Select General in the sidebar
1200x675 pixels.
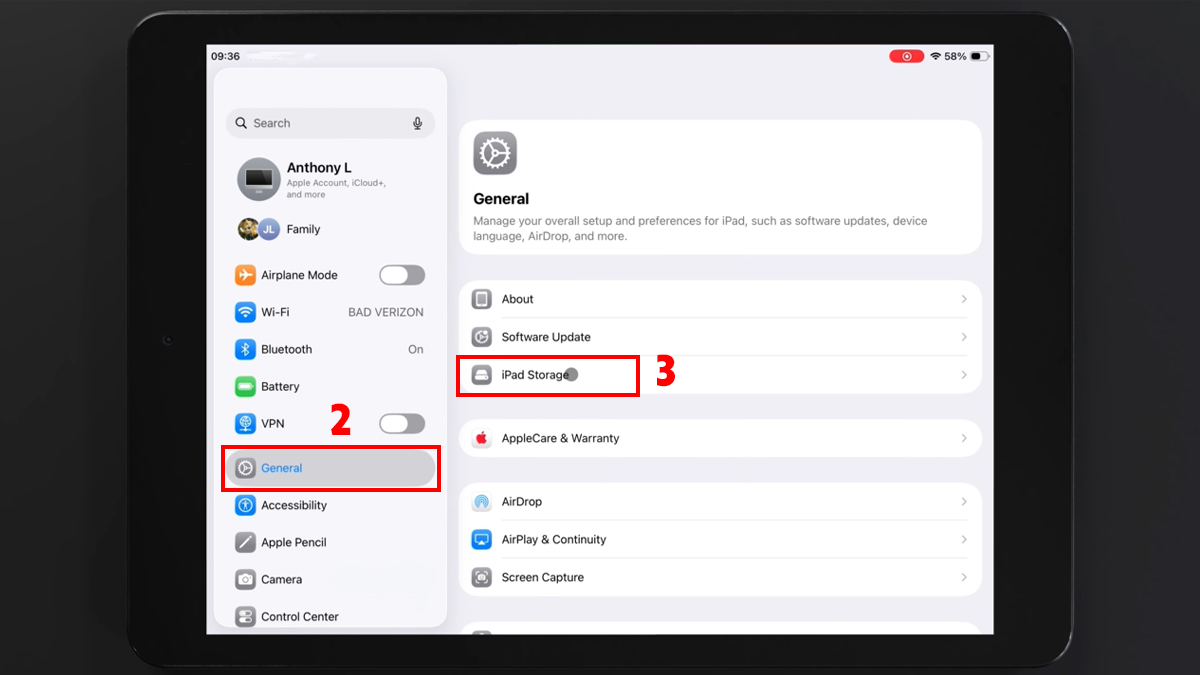click(330, 468)
